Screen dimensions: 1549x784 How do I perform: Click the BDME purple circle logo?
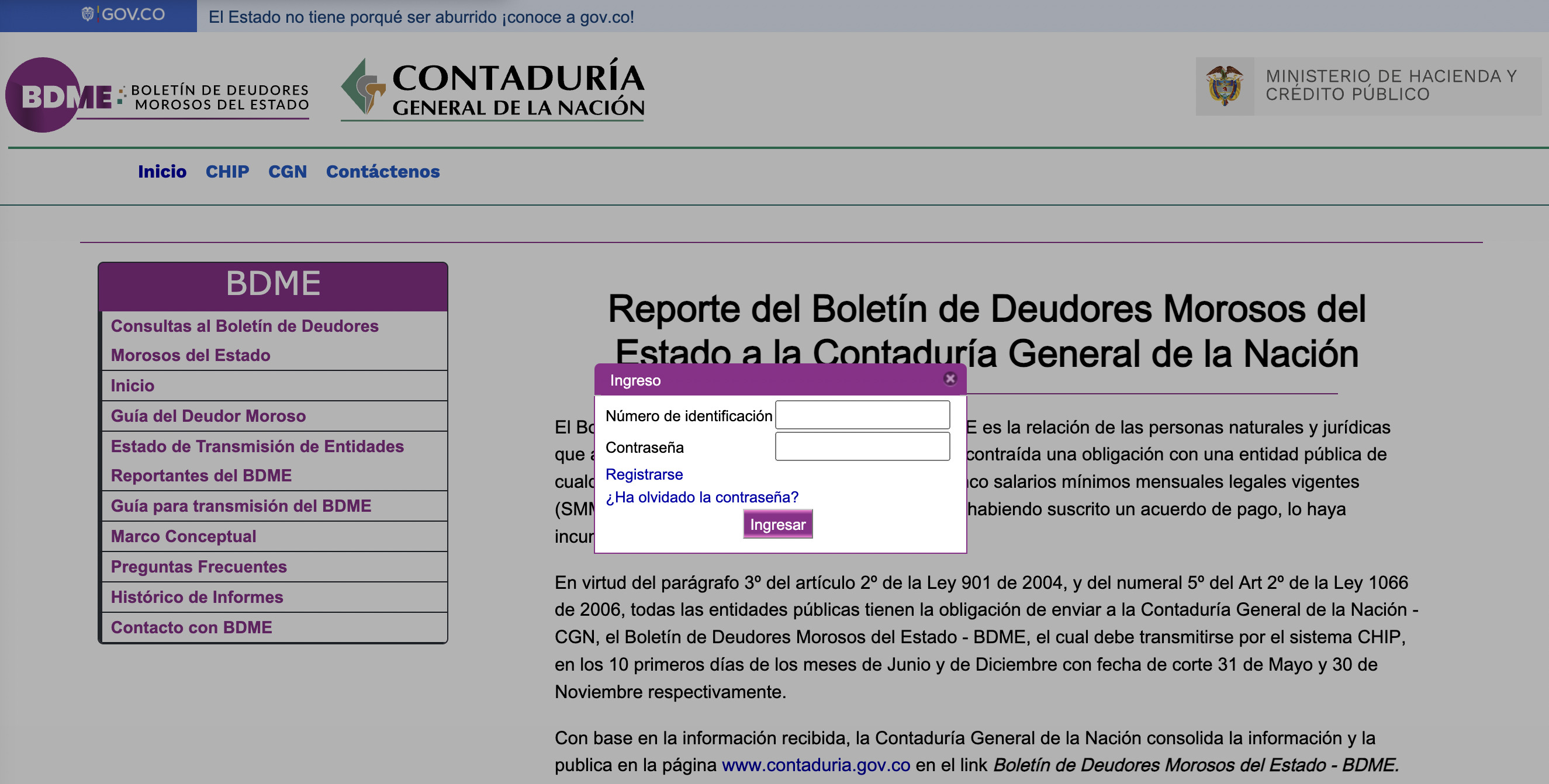(x=42, y=95)
